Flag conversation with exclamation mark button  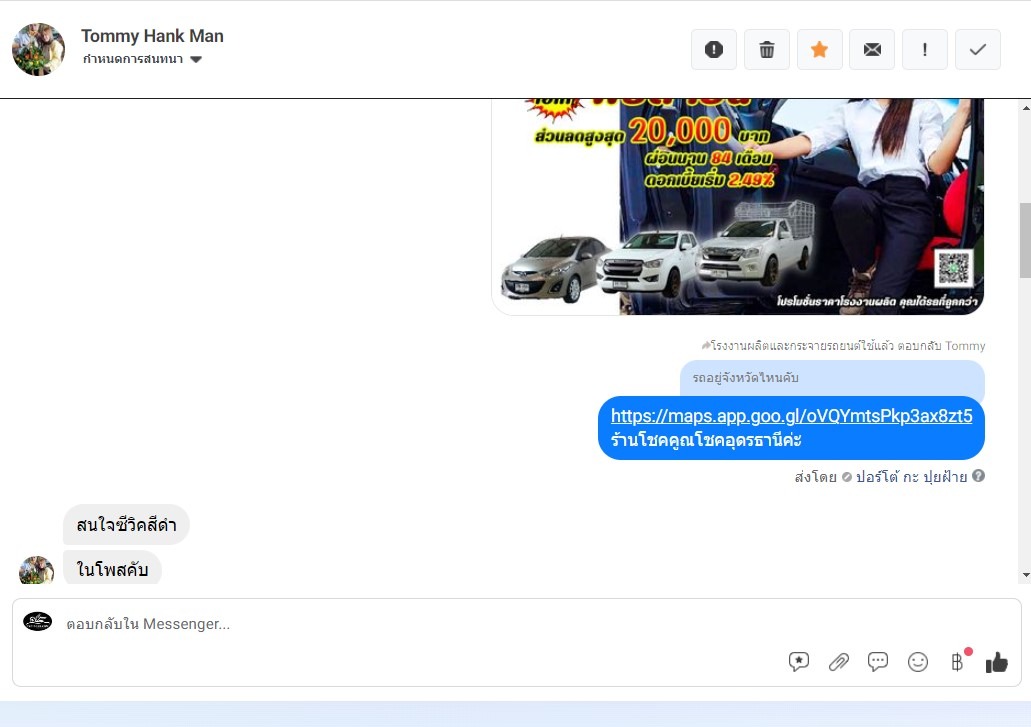point(924,49)
